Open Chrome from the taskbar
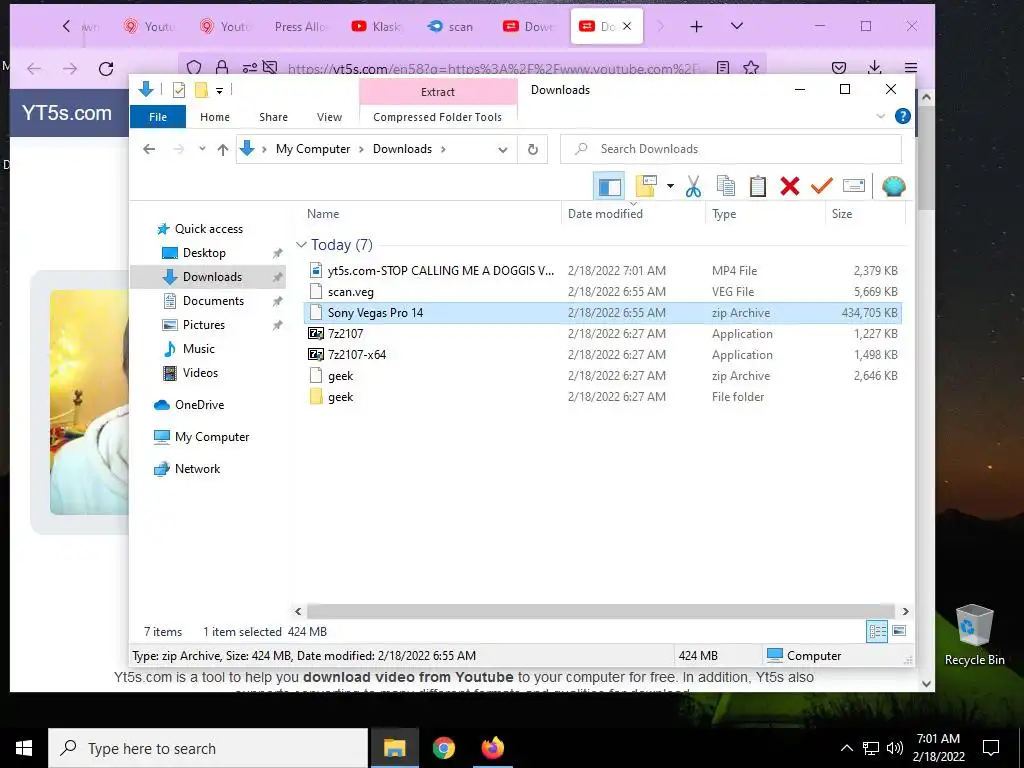The image size is (1024, 768). pyautogui.click(x=443, y=748)
